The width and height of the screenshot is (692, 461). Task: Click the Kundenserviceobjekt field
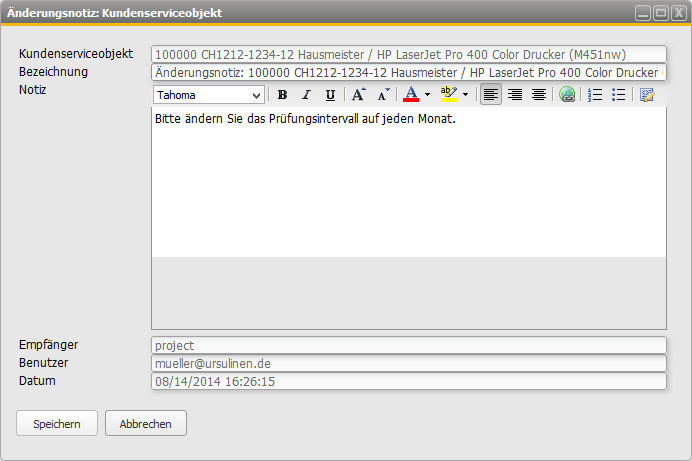coord(409,54)
